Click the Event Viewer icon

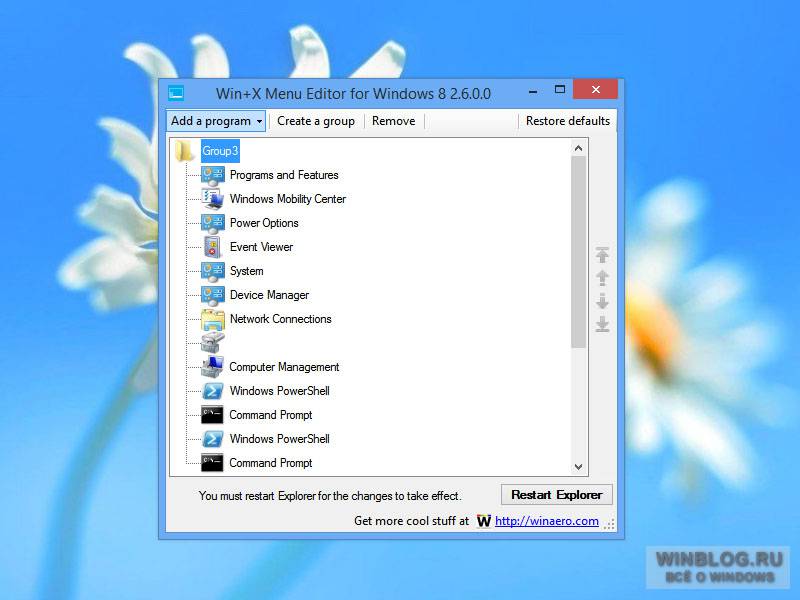[213, 247]
